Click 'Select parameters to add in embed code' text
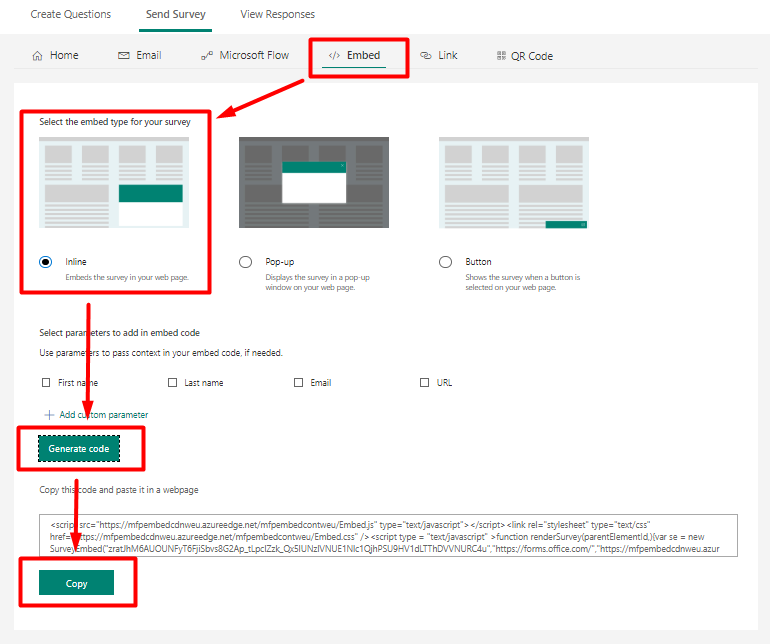 (119, 333)
